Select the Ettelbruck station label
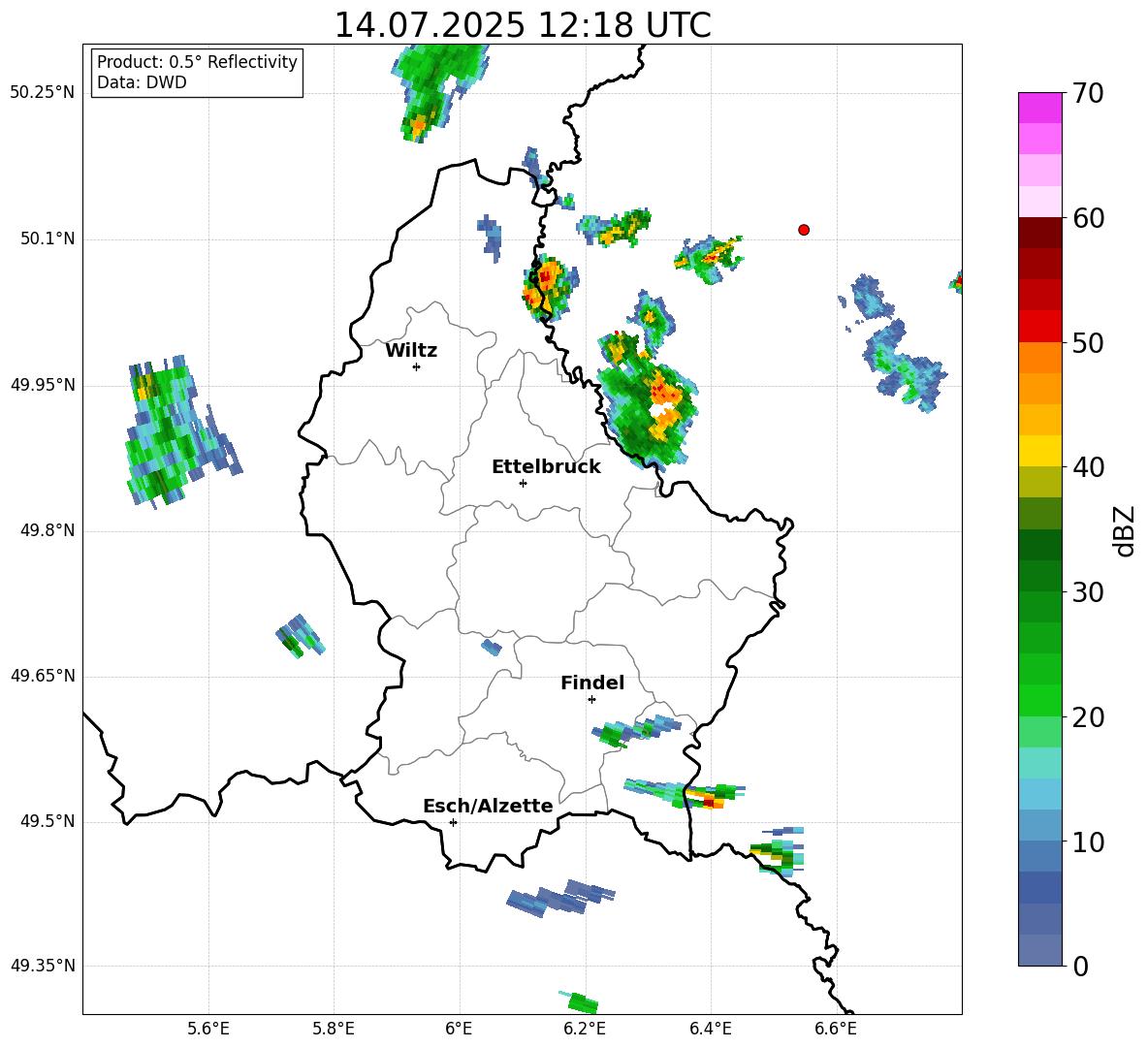 point(546,467)
